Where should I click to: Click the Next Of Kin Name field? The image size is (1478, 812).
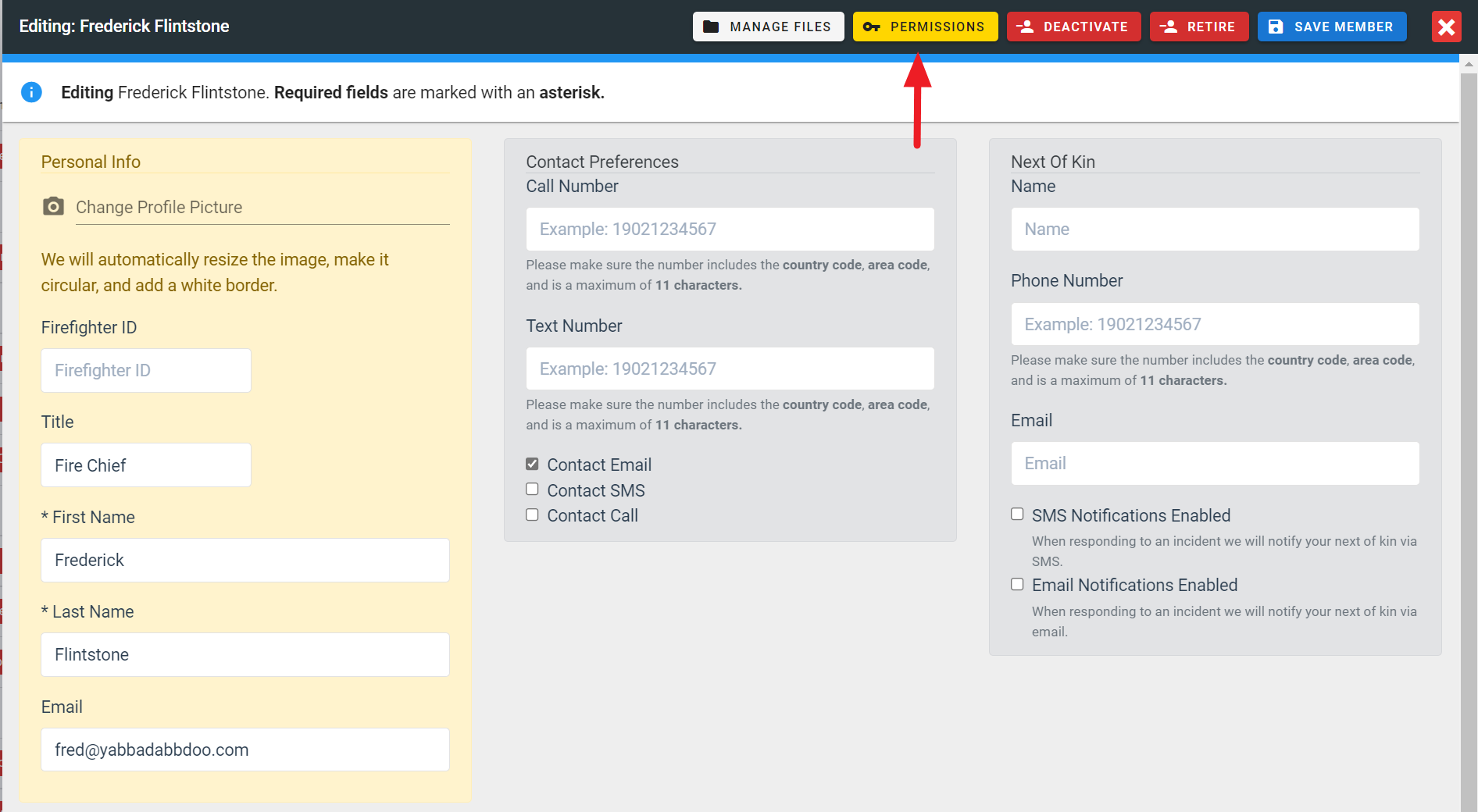click(1215, 229)
